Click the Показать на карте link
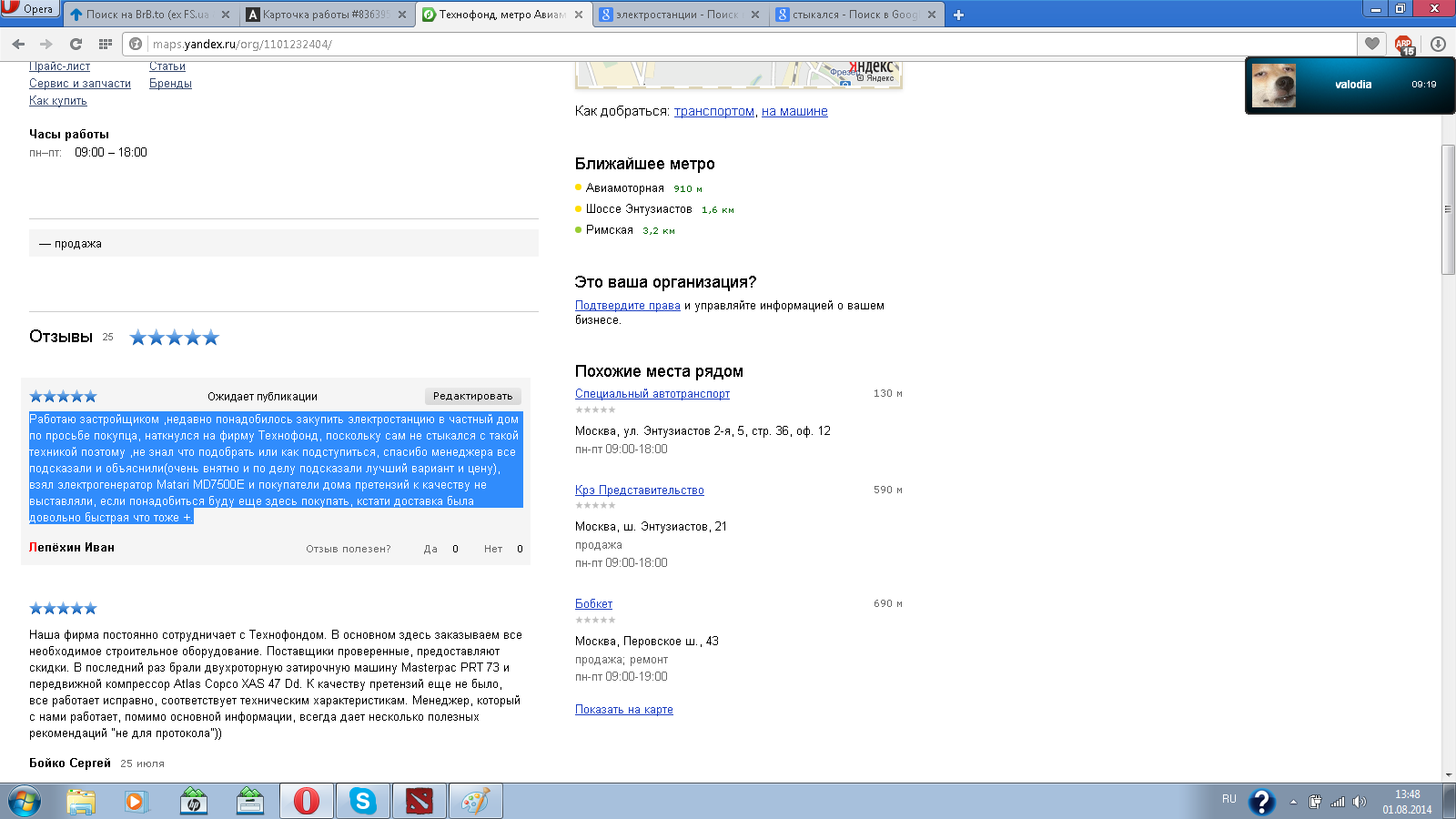 [624, 710]
